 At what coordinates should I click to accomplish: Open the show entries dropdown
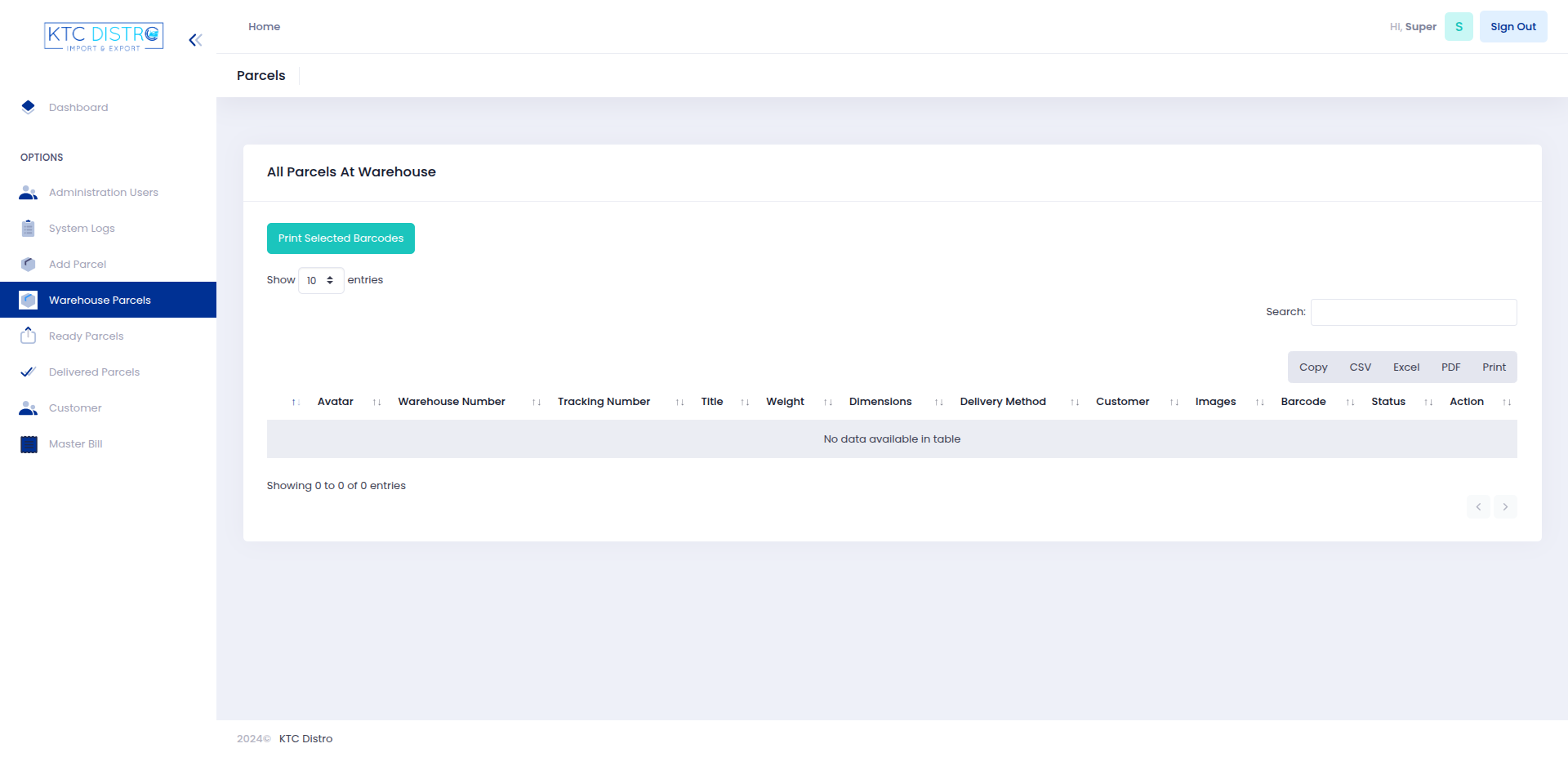pyautogui.click(x=321, y=280)
